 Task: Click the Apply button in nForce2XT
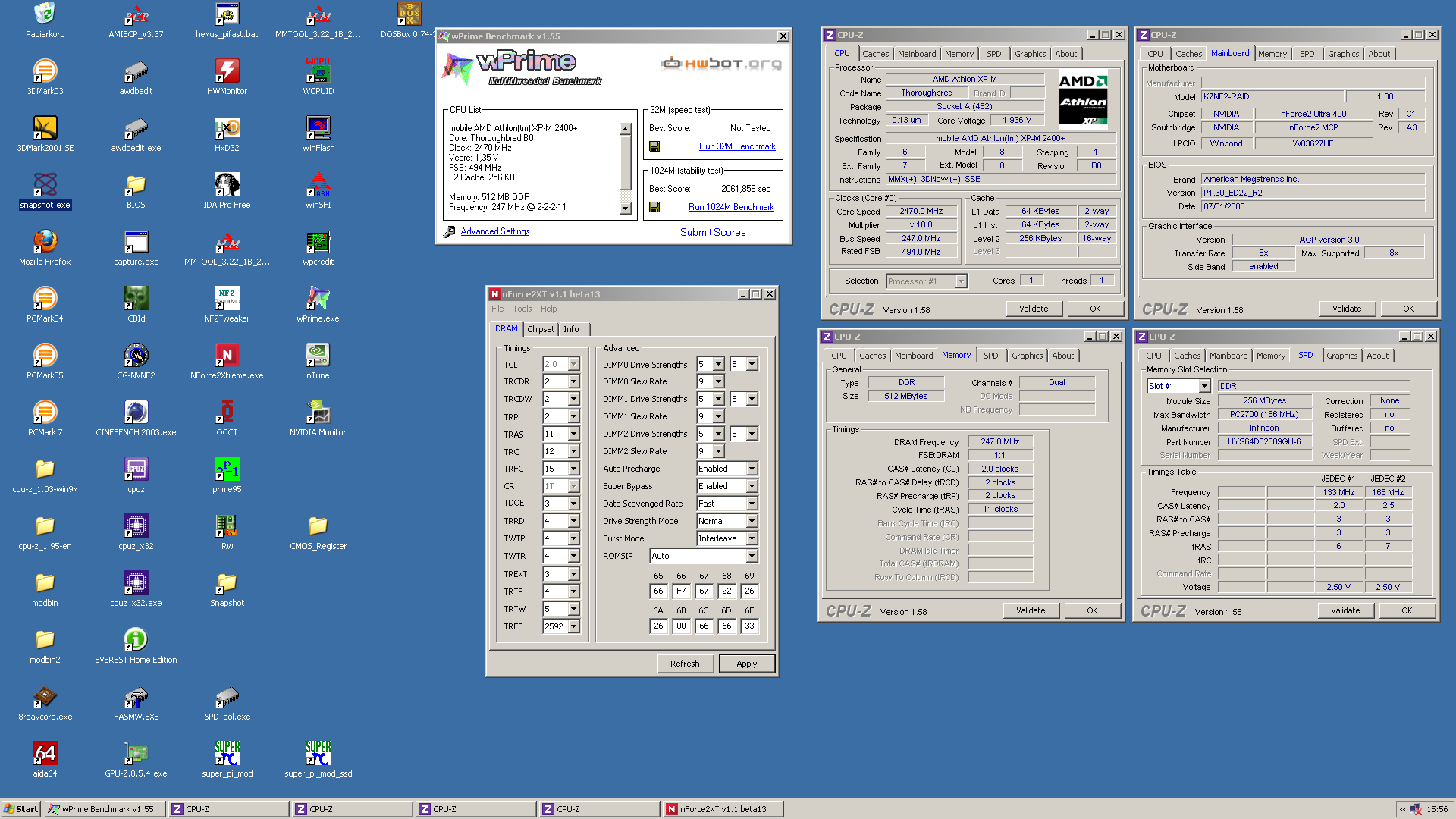tap(747, 664)
